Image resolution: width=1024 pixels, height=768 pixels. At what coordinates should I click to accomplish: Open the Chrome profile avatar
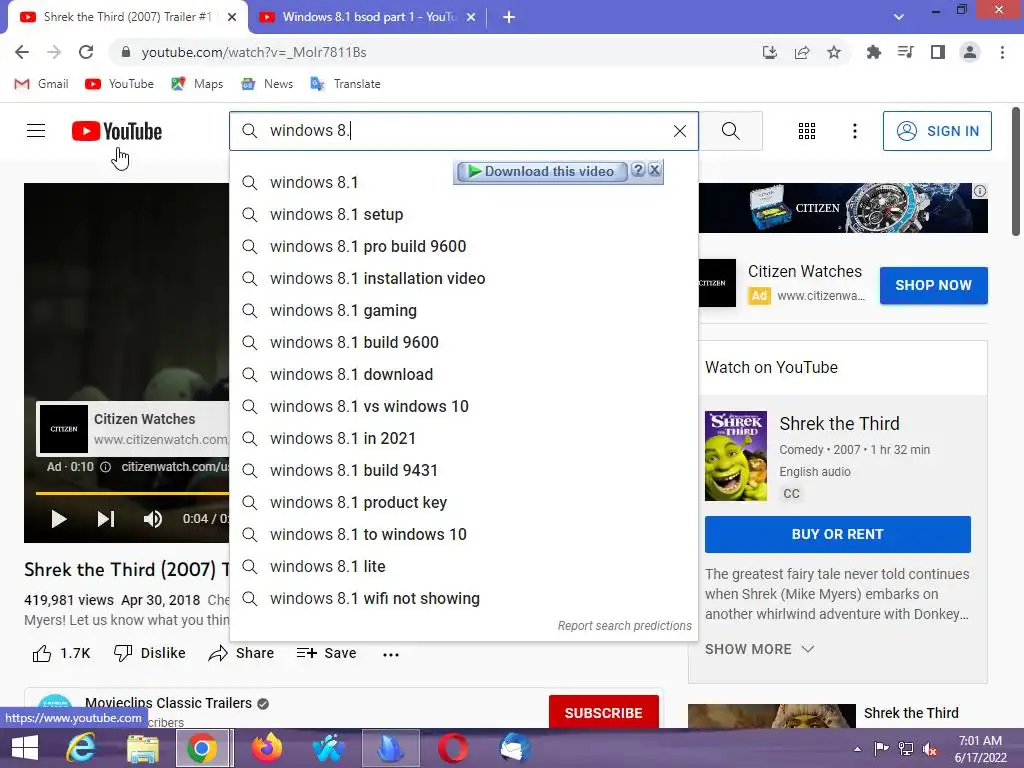970,52
